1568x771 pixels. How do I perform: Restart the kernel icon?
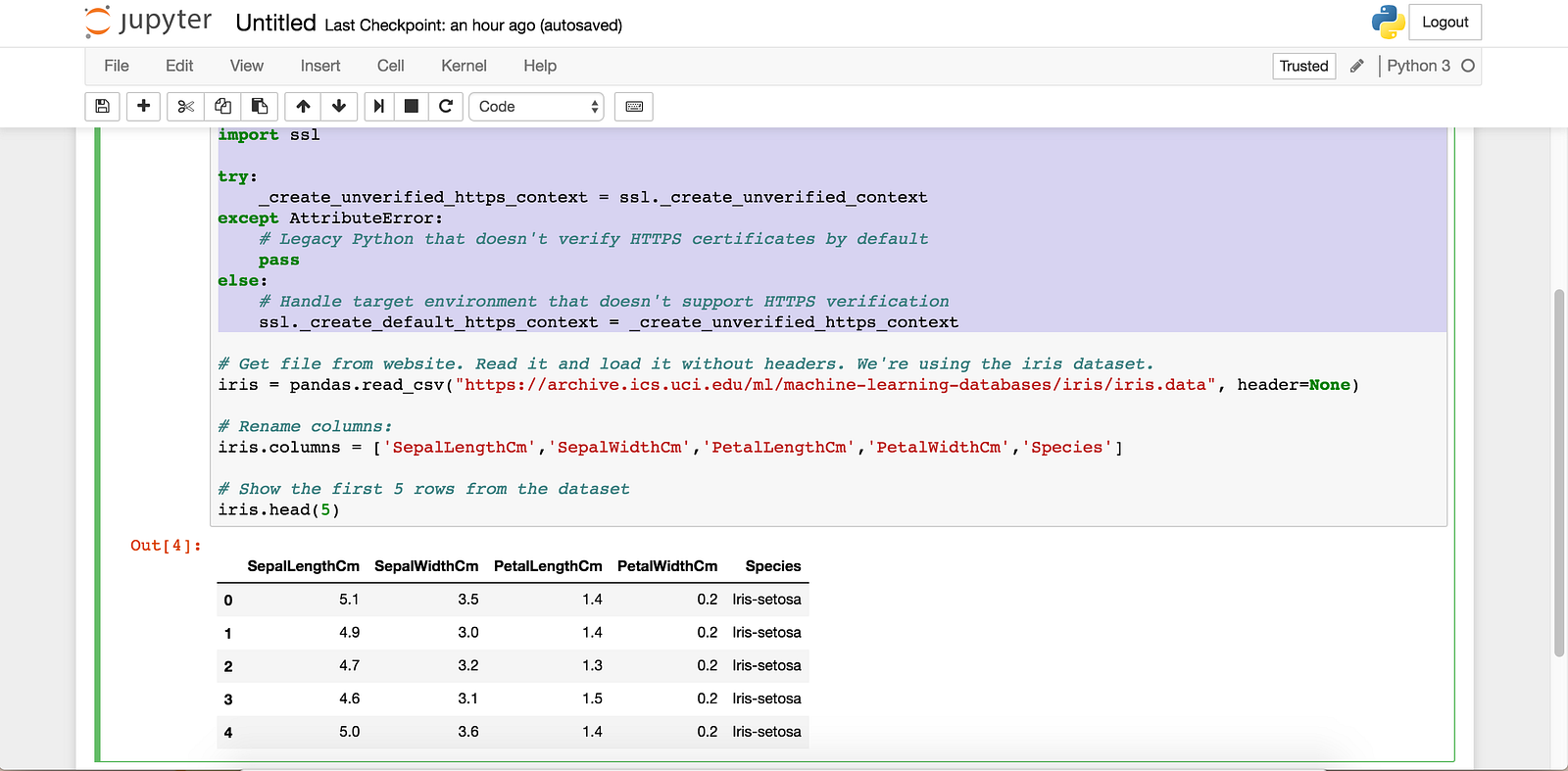[x=446, y=106]
